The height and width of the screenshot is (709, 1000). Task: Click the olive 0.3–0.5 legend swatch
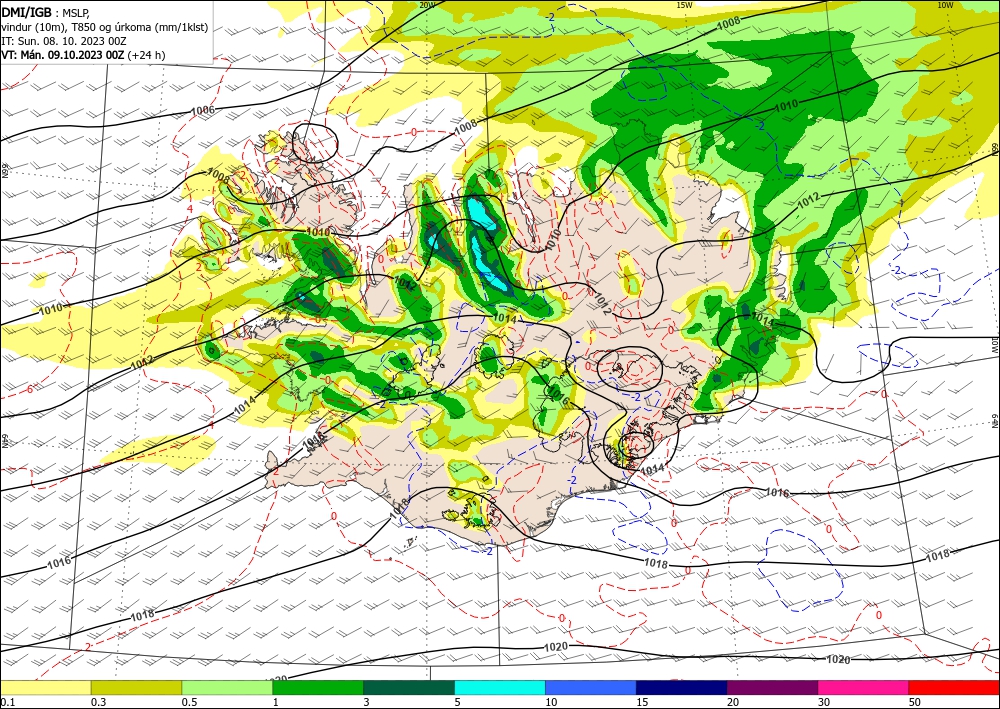136,687
